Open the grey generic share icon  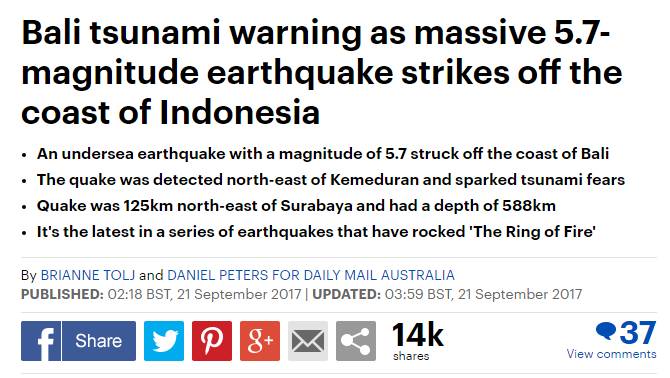tap(356, 341)
